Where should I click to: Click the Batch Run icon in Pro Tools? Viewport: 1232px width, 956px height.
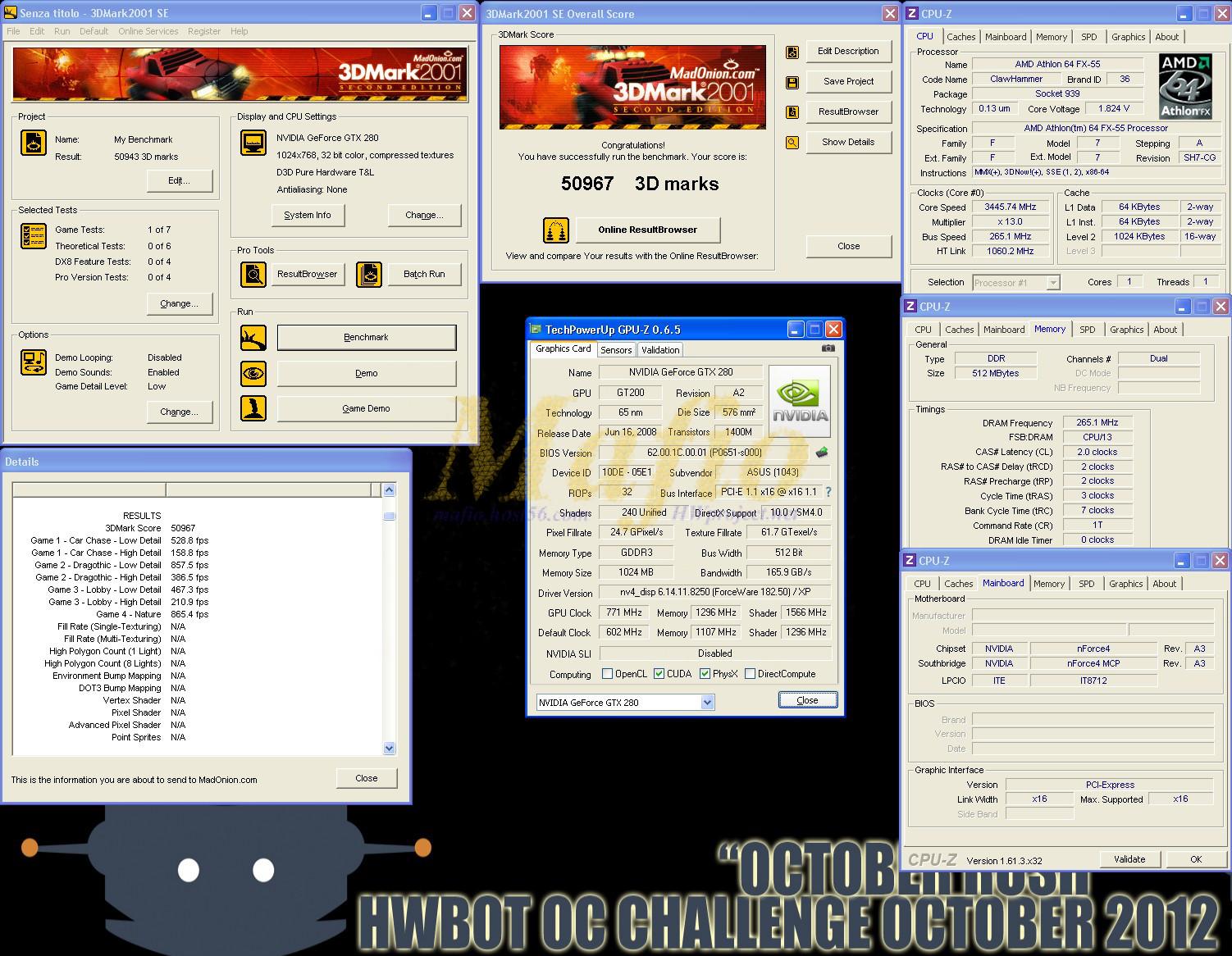point(370,275)
